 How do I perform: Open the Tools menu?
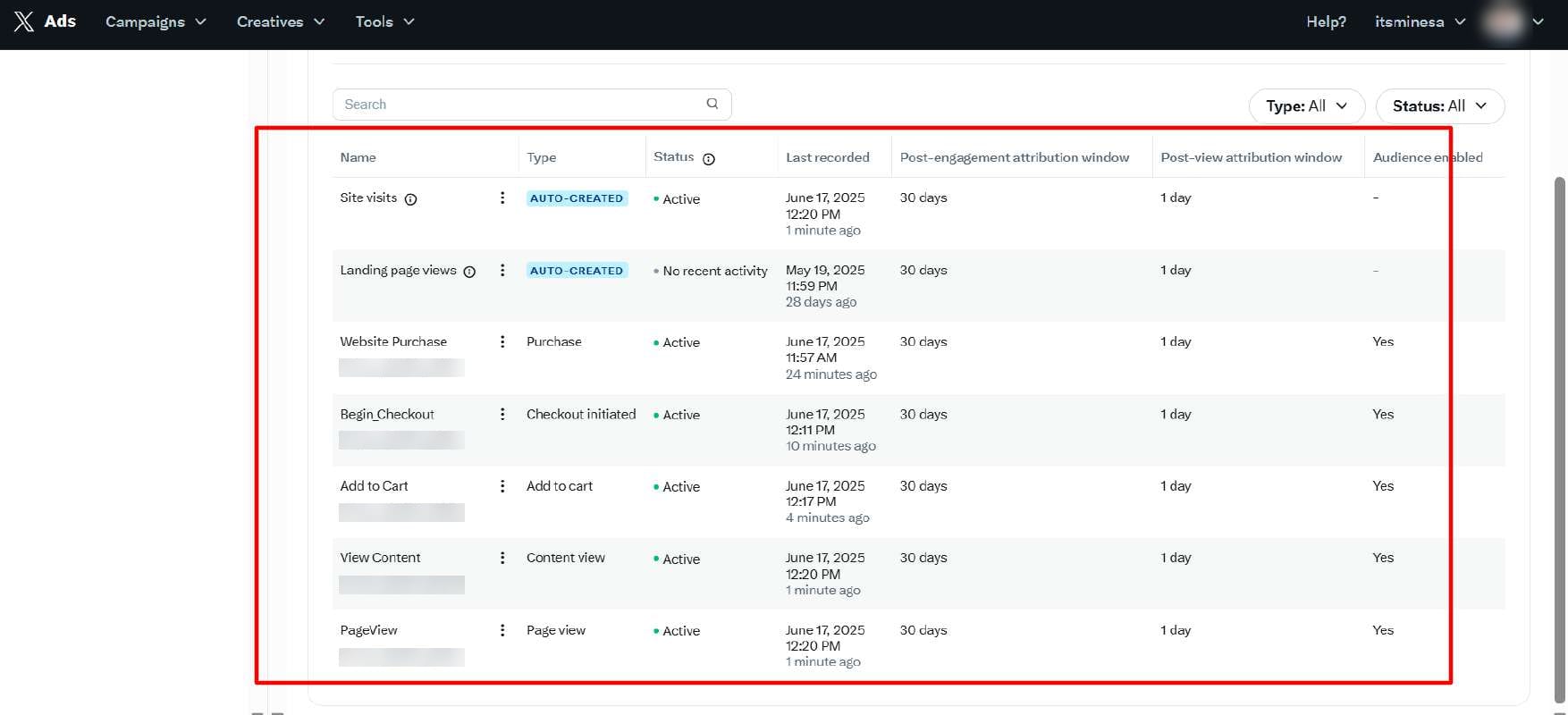384,21
